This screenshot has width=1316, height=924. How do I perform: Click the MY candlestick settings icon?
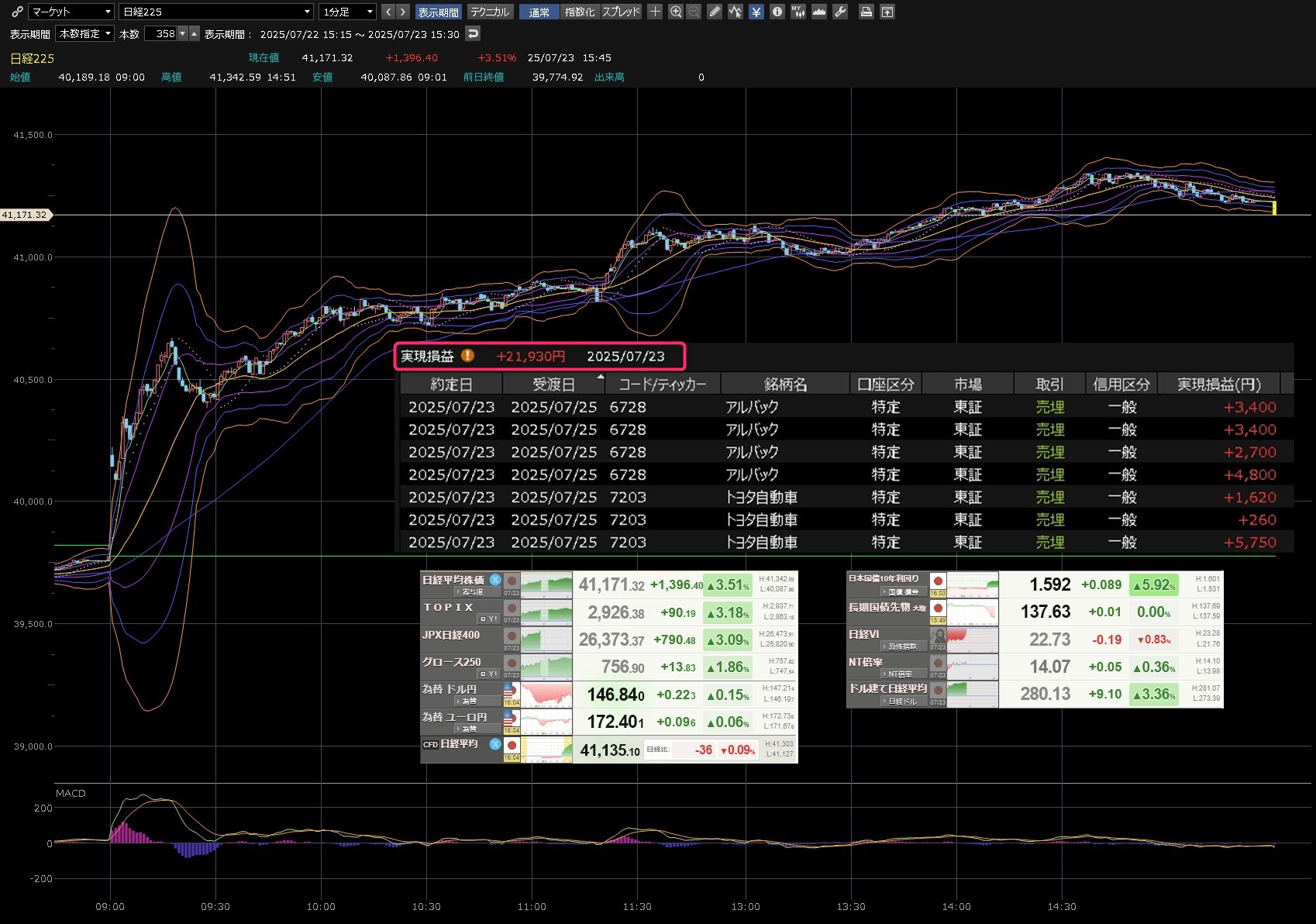tap(798, 12)
